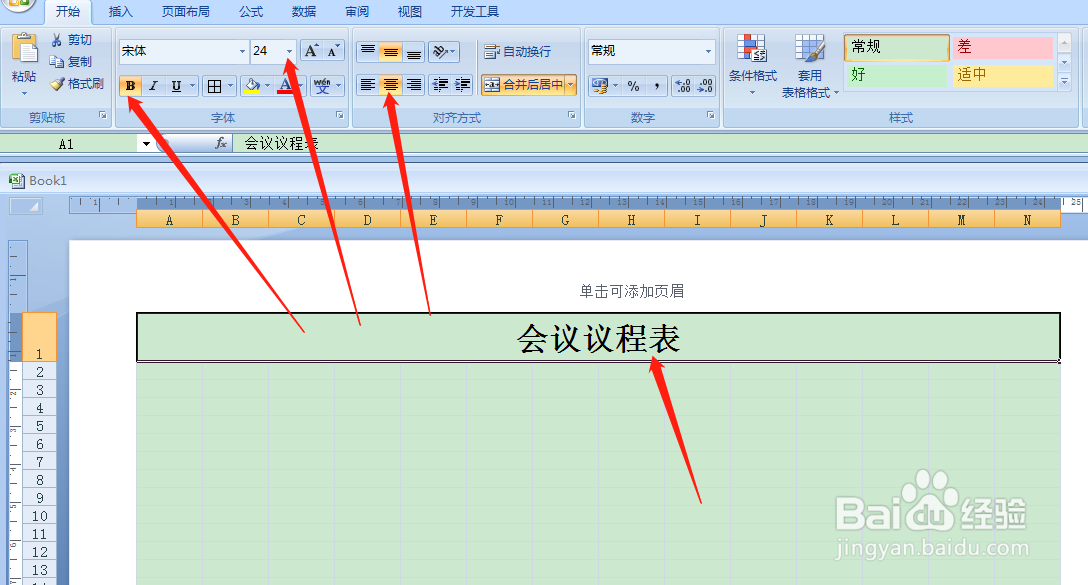Open the 数据 tab

[x=304, y=12]
